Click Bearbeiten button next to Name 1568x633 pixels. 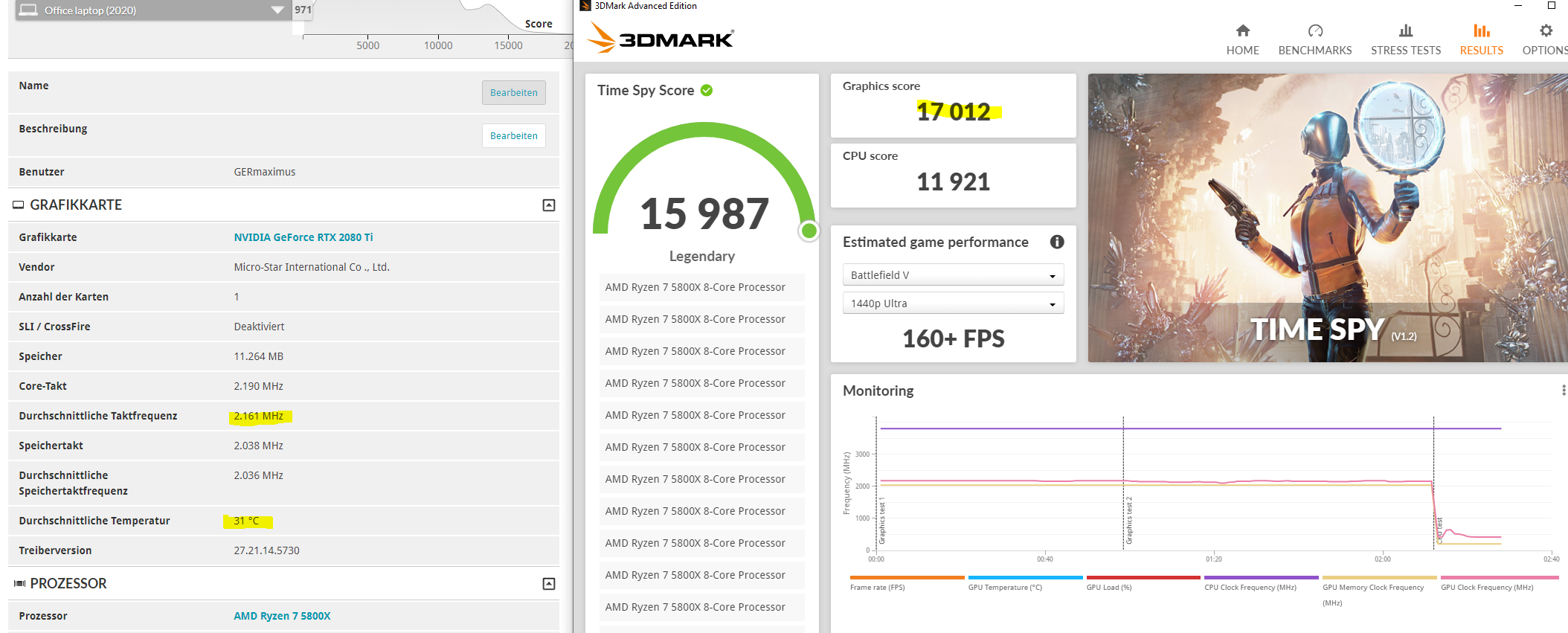[x=514, y=92]
